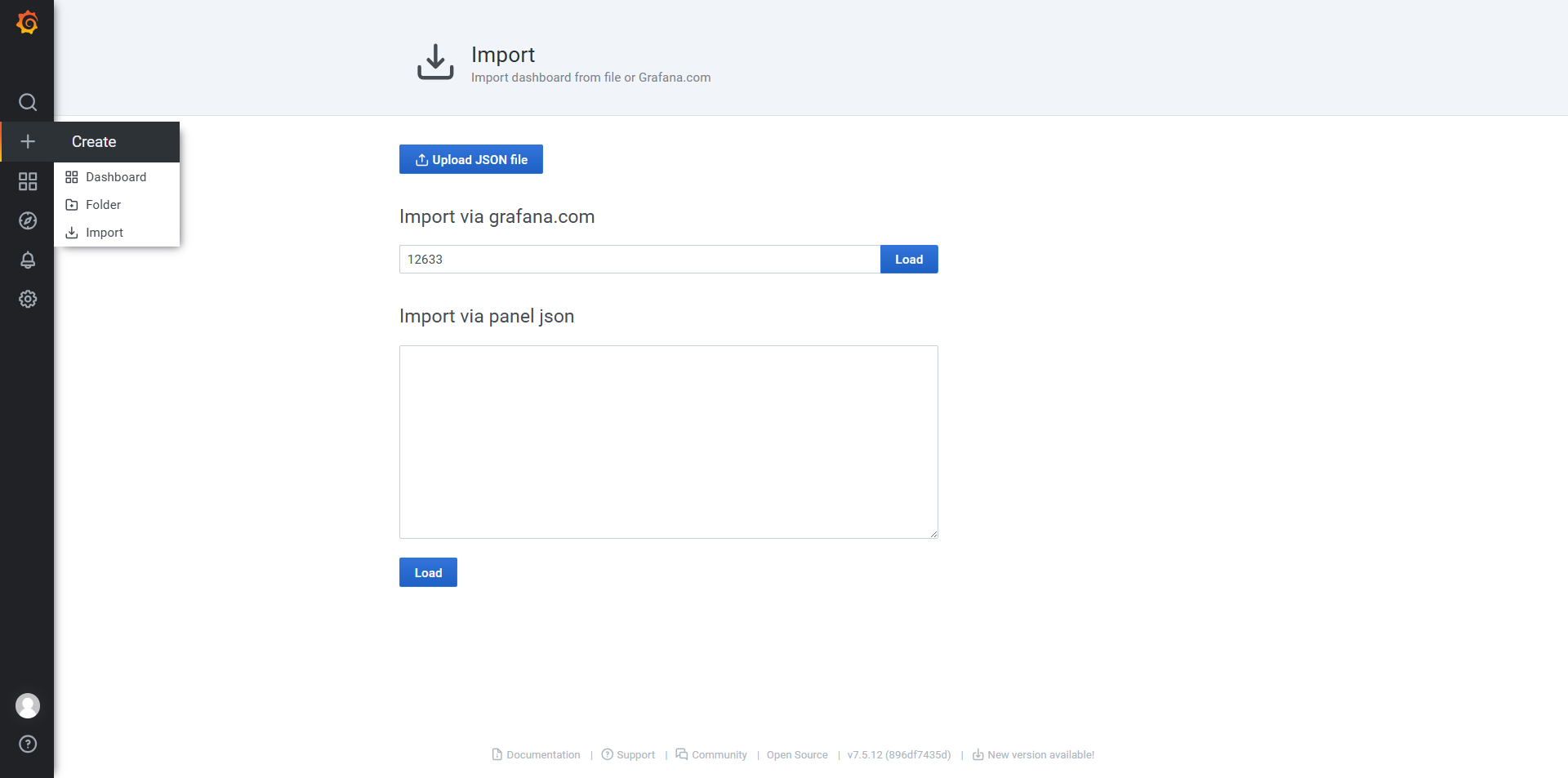Click New version available footer link
Image resolution: width=1568 pixels, height=778 pixels.
point(1033,754)
